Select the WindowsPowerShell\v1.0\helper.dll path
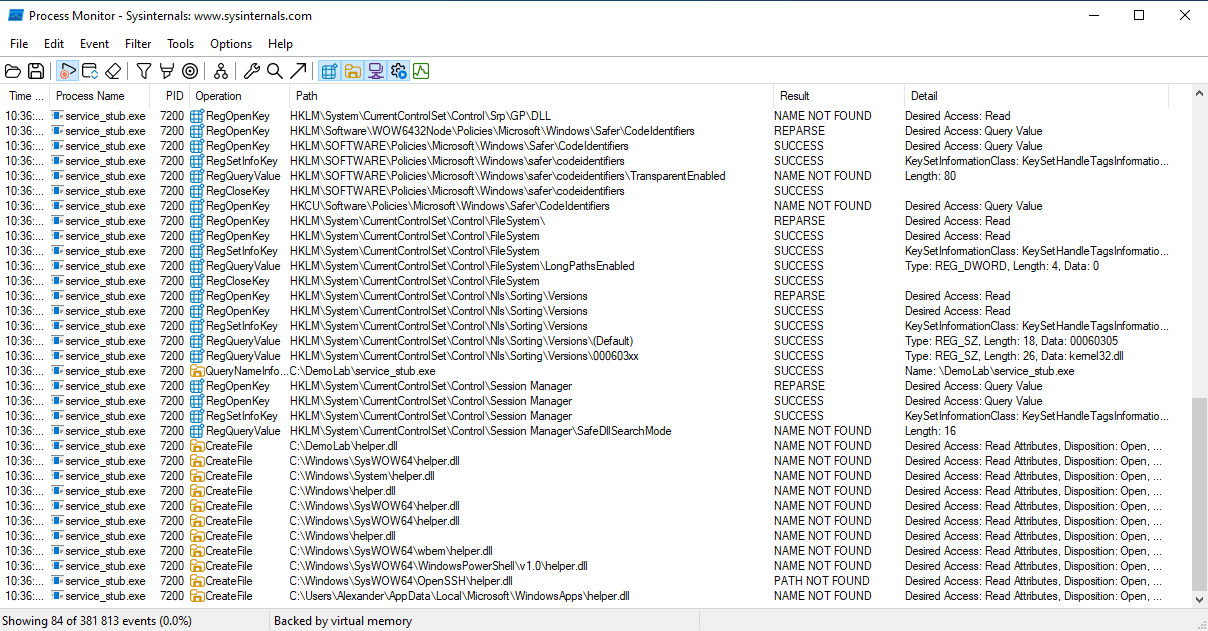Image resolution: width=1208 pixels, height=631 pixels. [438, 566]
